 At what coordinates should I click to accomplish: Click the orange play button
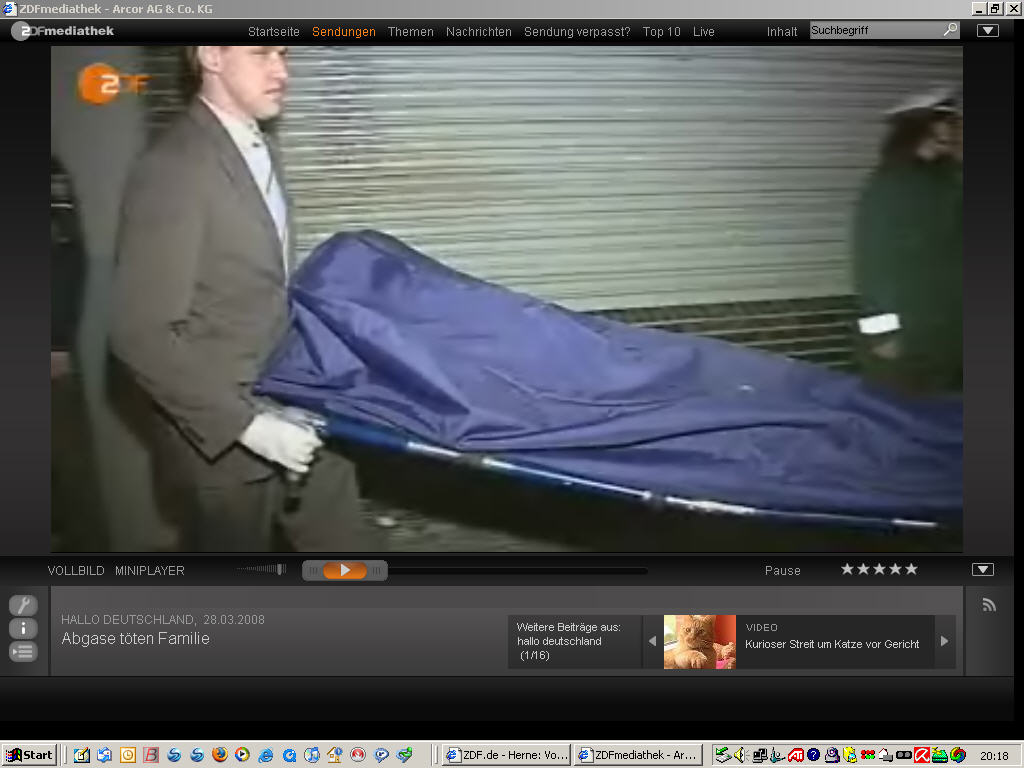coord(345,570)
